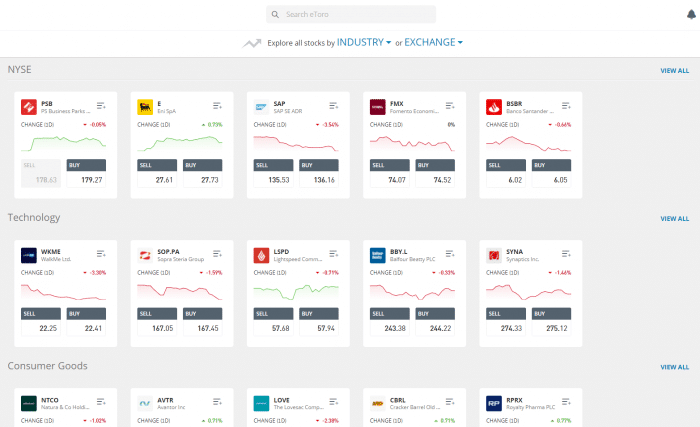
Task: Buy SYNA at 275.12
Action: (551, 322)
